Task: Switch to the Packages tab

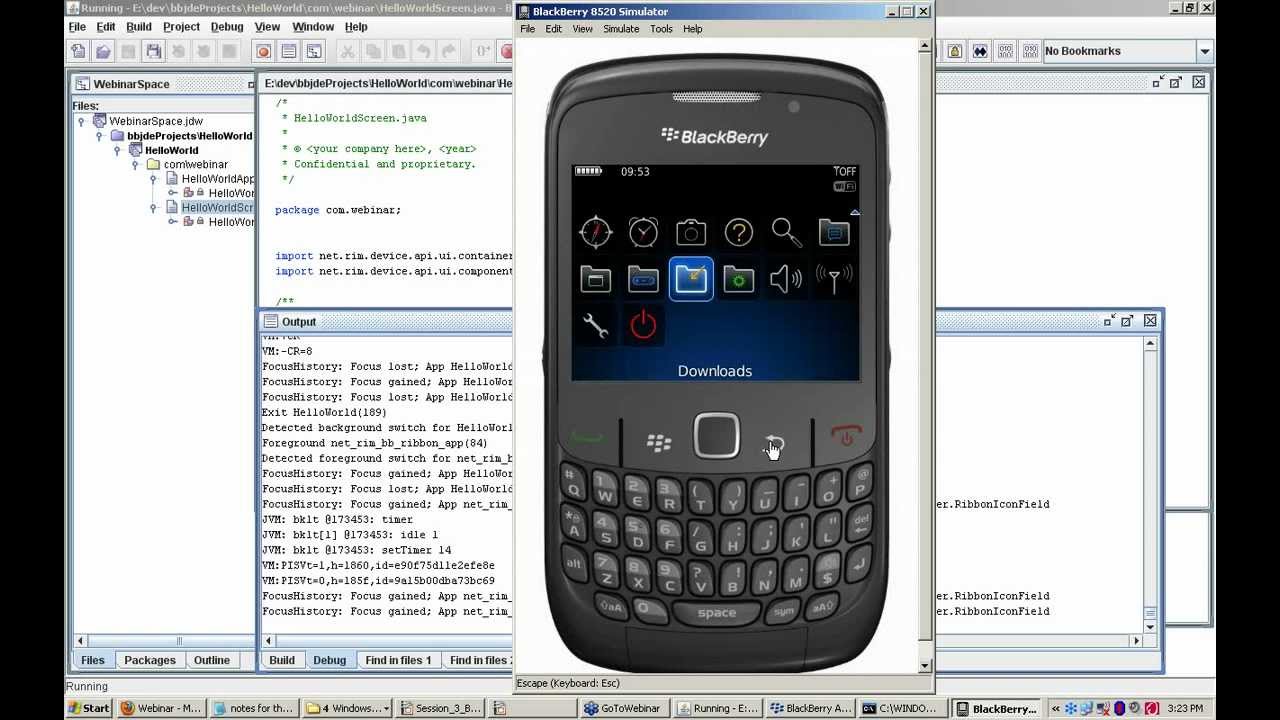Action: 150,660
